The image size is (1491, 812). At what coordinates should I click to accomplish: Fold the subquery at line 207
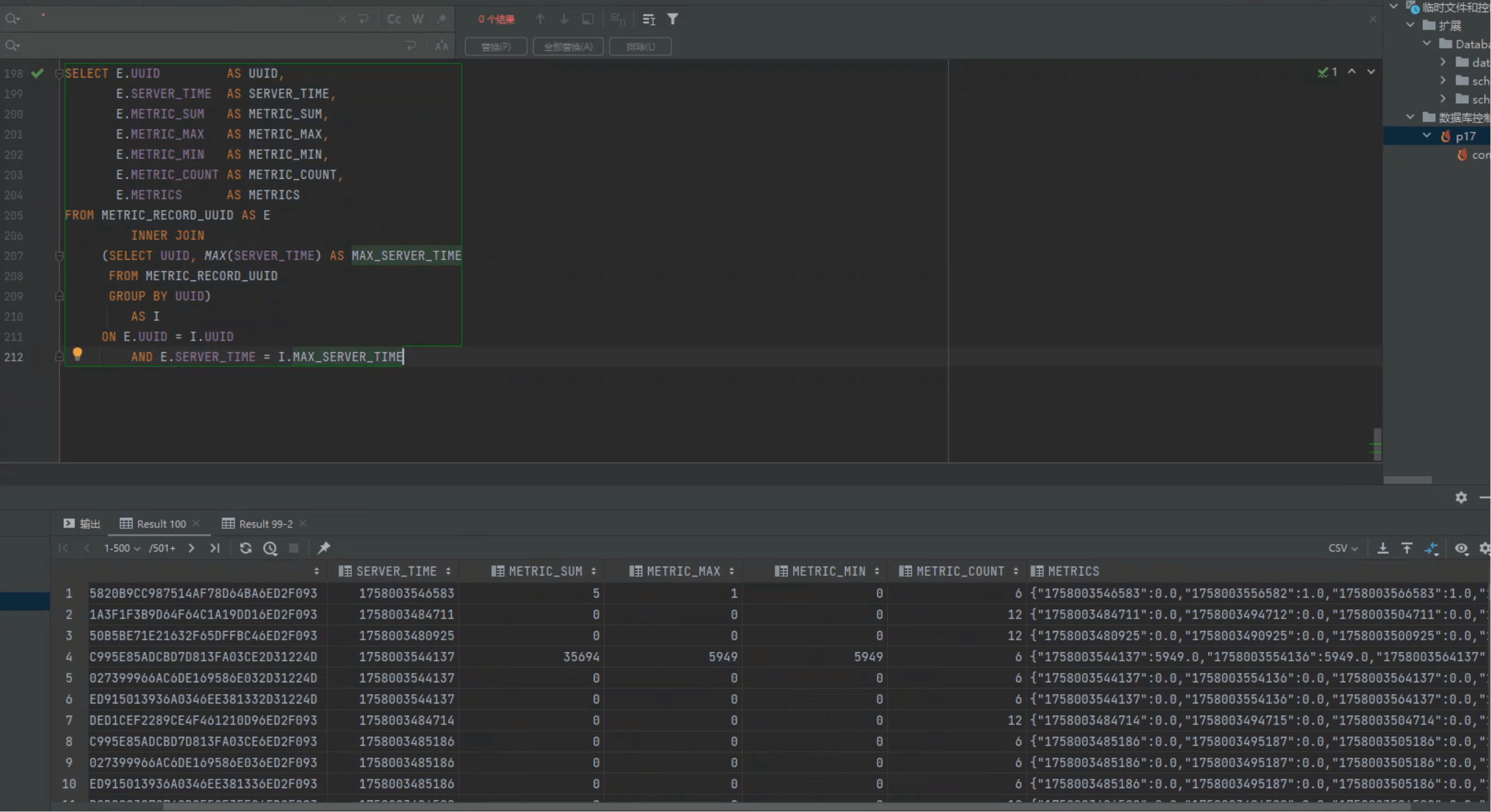[x=59, y=256]
